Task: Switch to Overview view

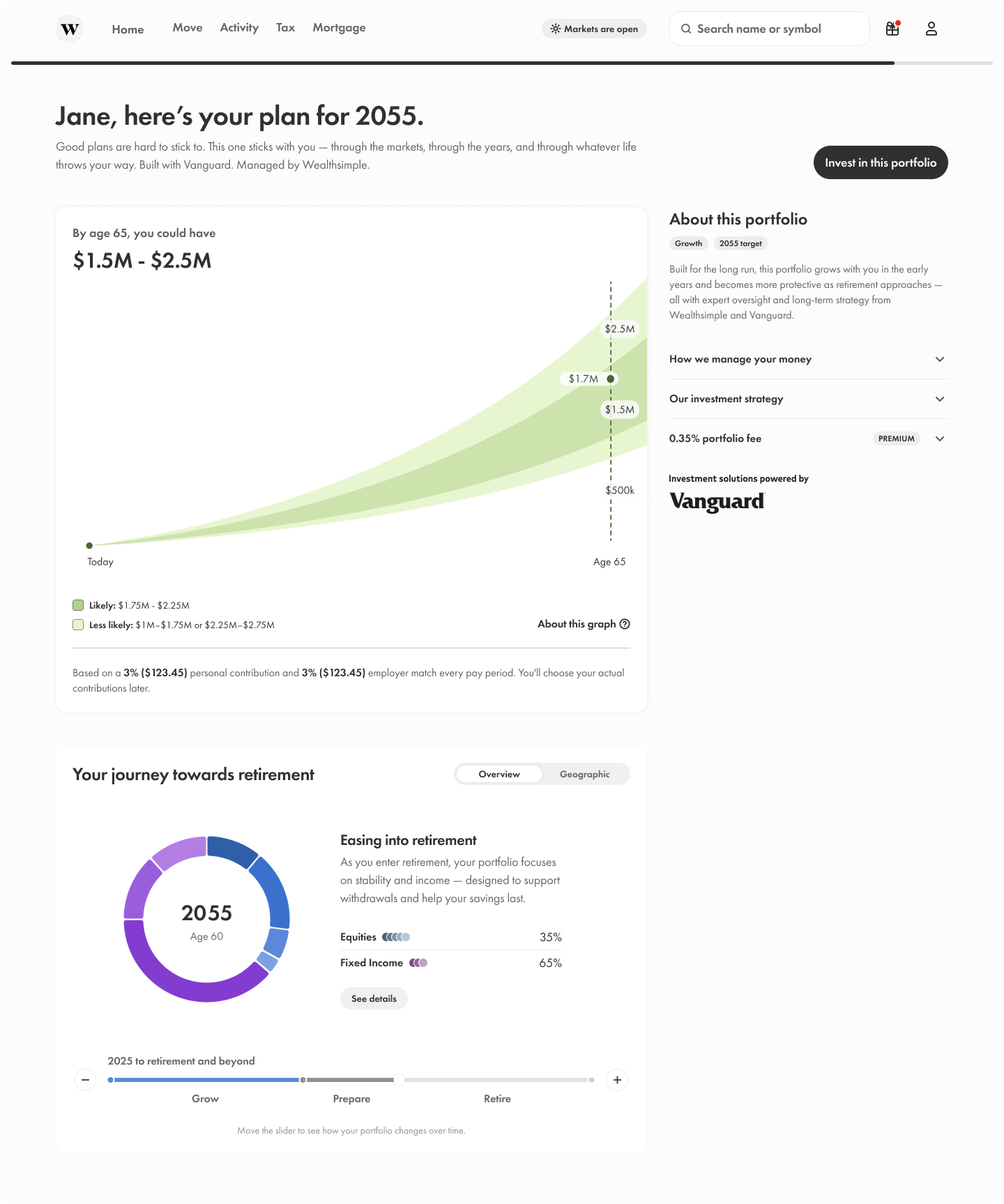Action: coord(499,774)
